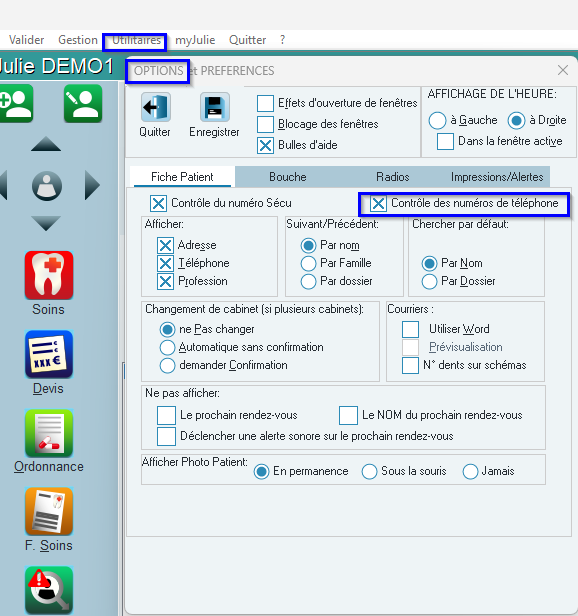Open the Gestion menu
Viewport: 578px width, 616px height.
(x=78, y=40)
